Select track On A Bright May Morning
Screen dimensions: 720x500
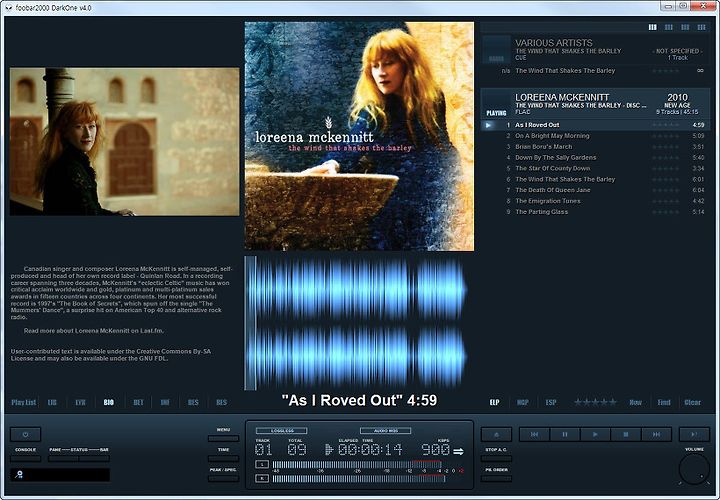click(x=595, y=136)
